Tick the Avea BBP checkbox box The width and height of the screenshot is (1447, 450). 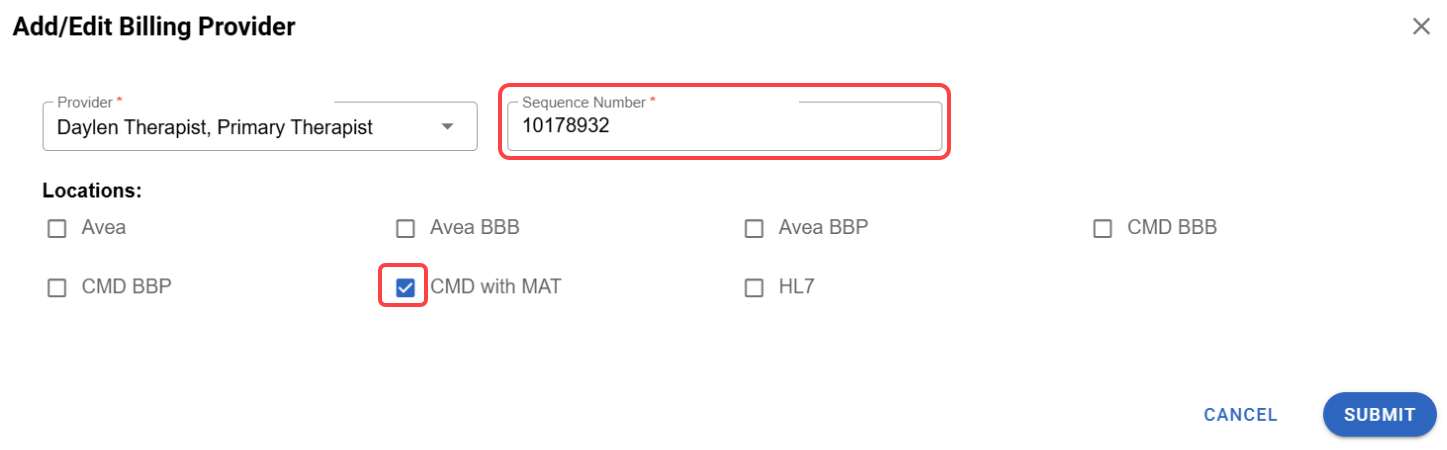click(754, 229)
